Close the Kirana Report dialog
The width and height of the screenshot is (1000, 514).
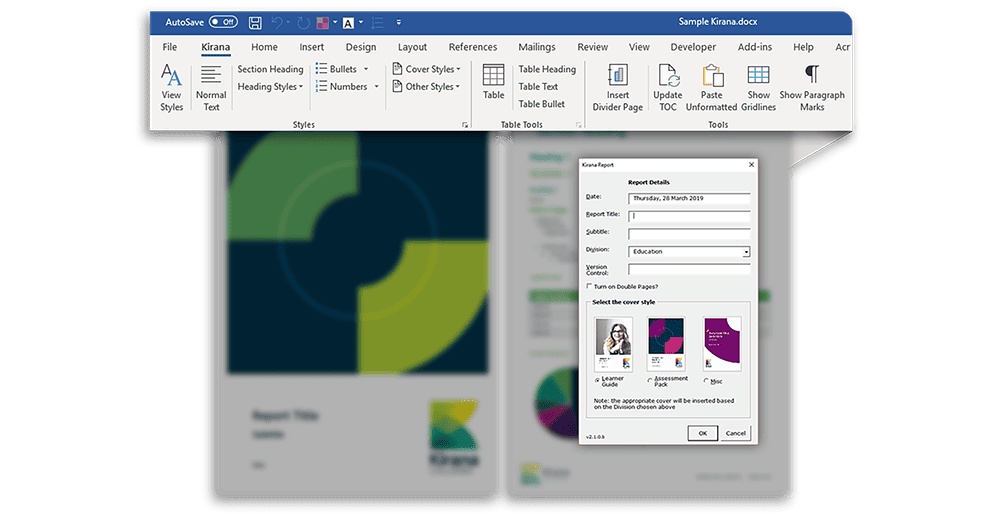click(751, 165)
